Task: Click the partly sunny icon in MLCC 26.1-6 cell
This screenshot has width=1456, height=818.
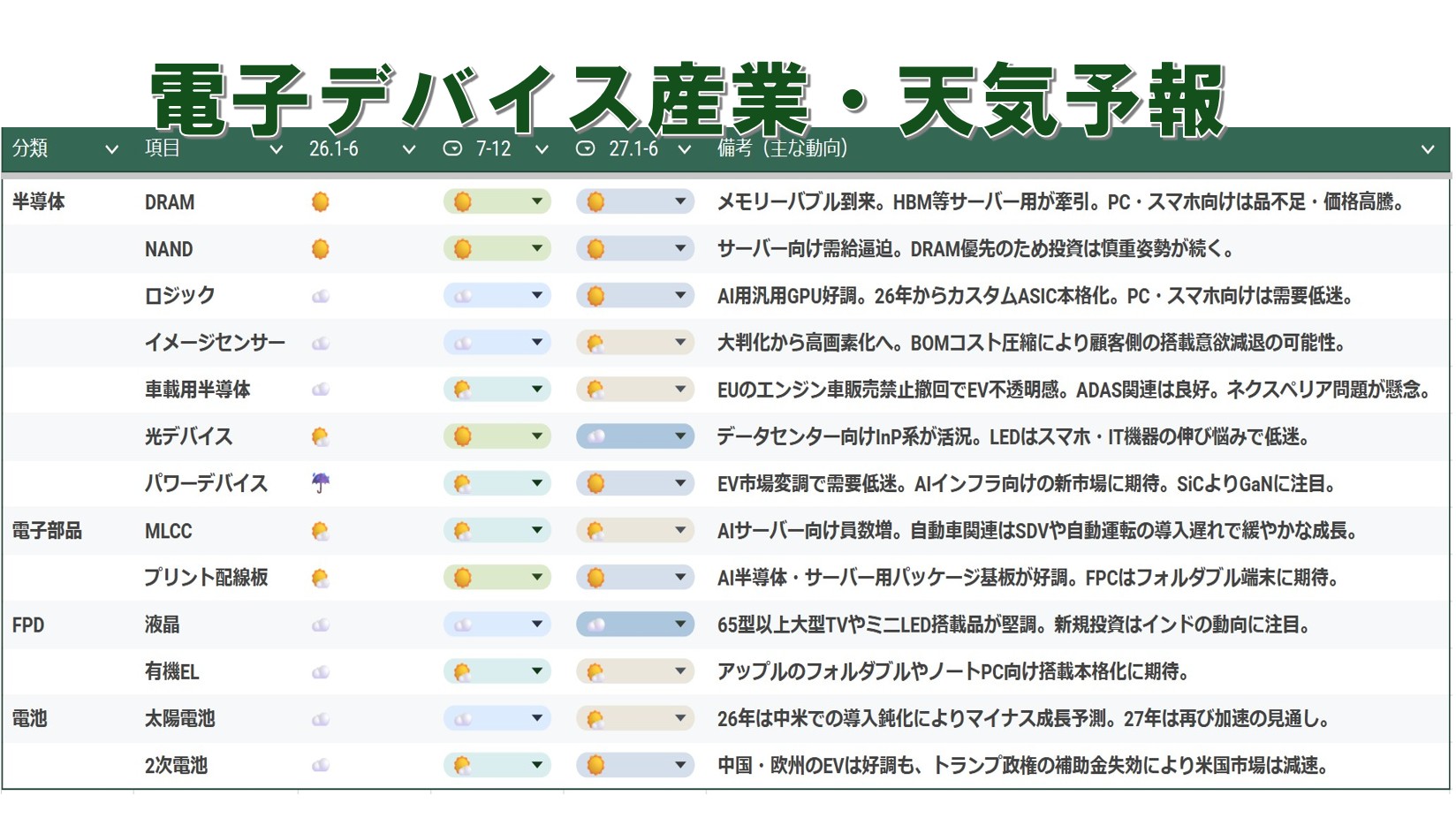Action: click(x=321, y=531)
